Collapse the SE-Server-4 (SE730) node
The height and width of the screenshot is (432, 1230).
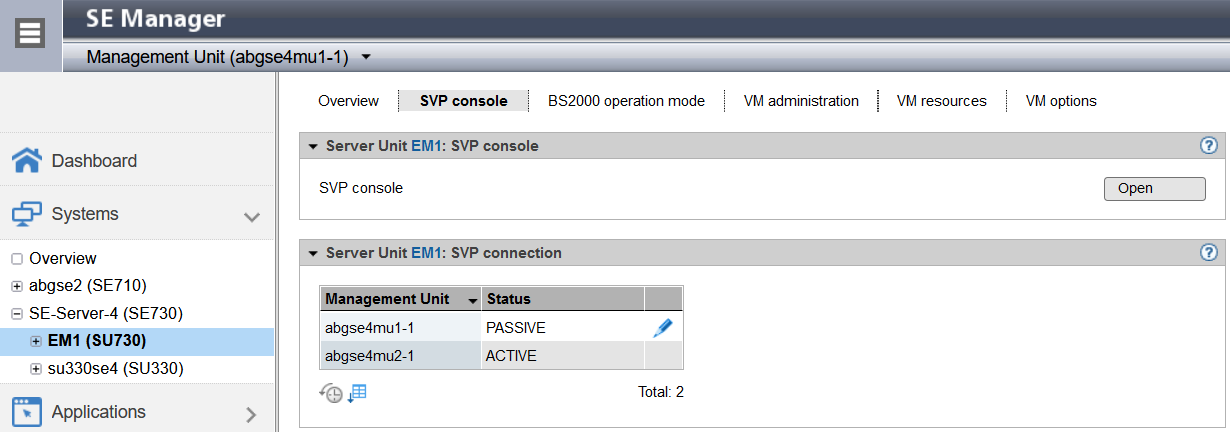[17, 314]
